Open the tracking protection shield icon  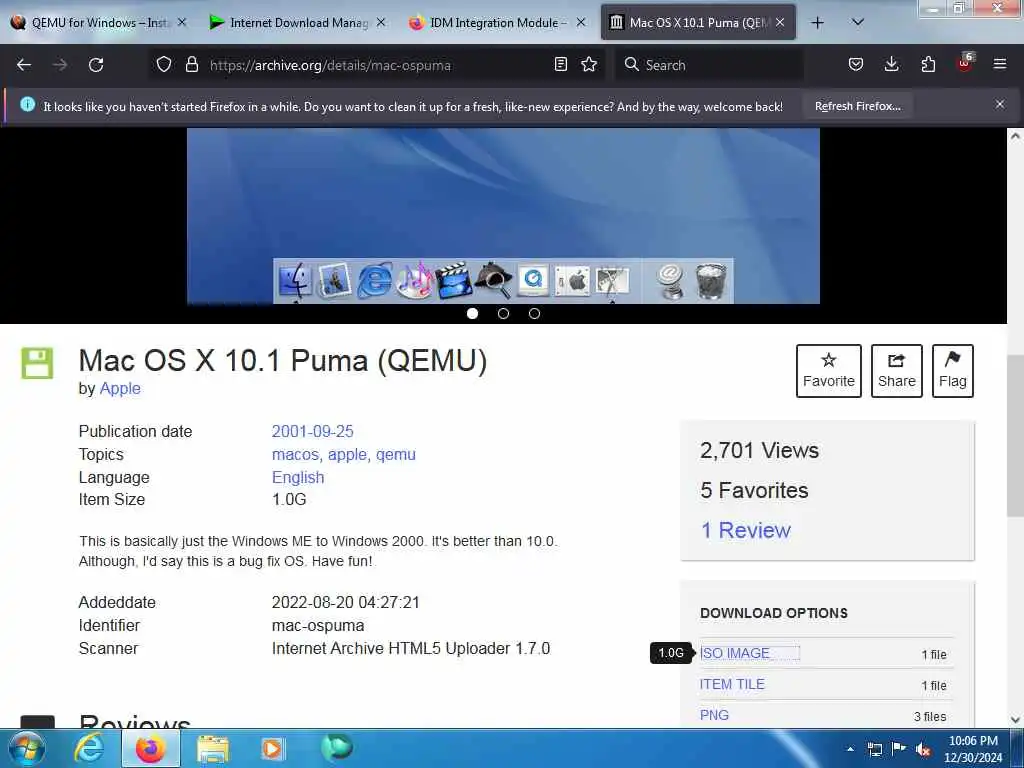pyautogui.click(x=164, y=65)
